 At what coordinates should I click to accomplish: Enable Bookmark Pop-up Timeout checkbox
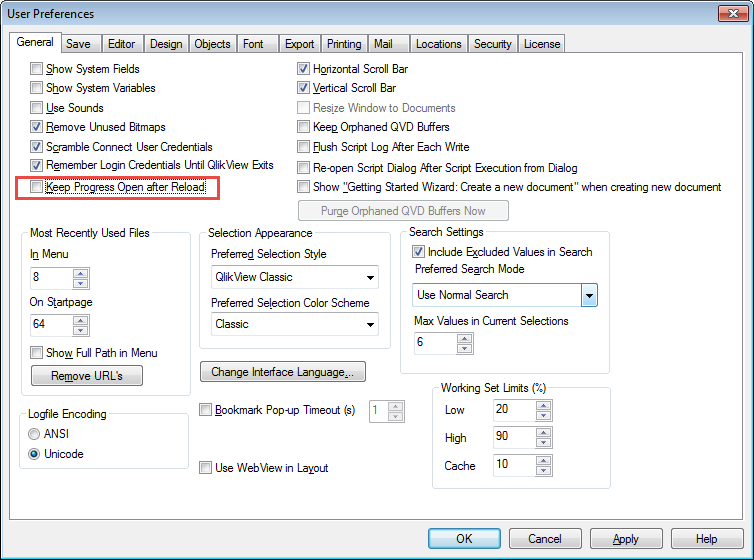coord(205,410)
